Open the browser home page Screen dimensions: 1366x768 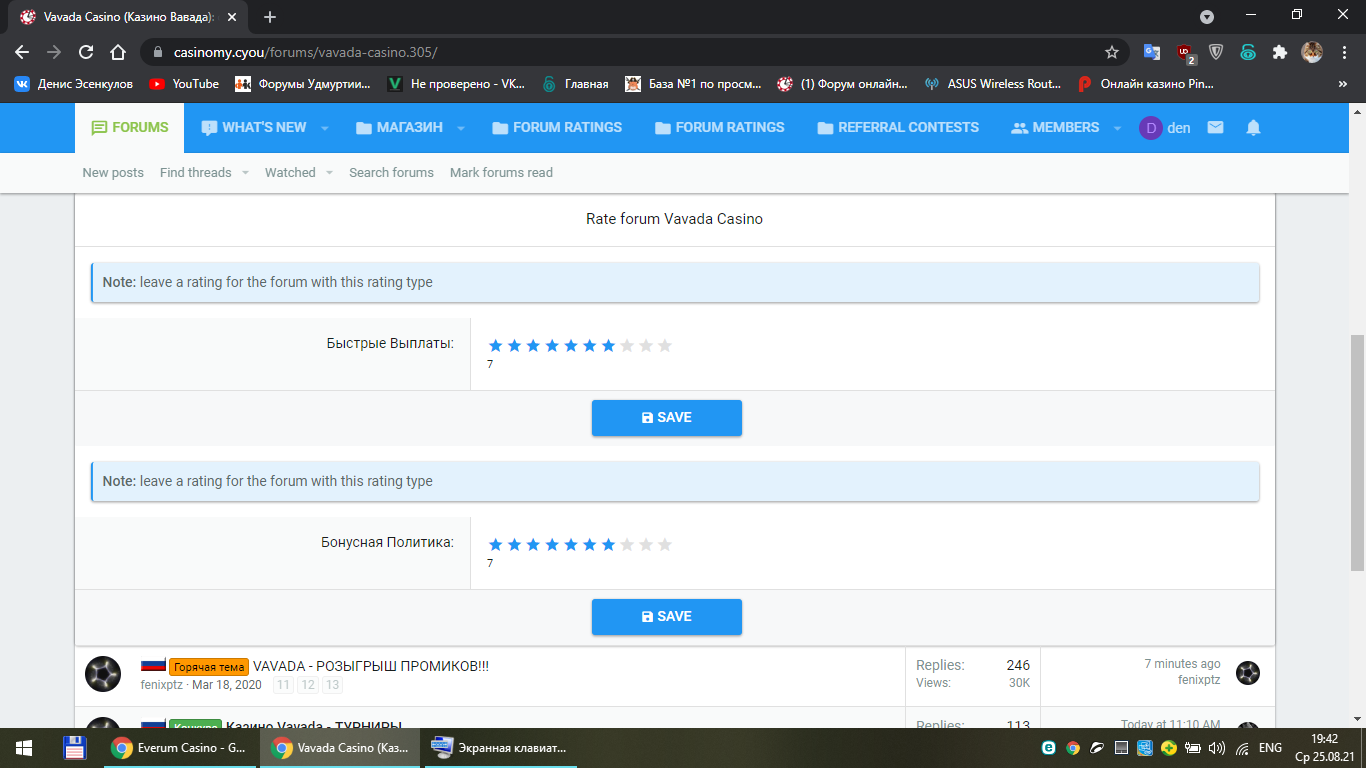point(118,52)
